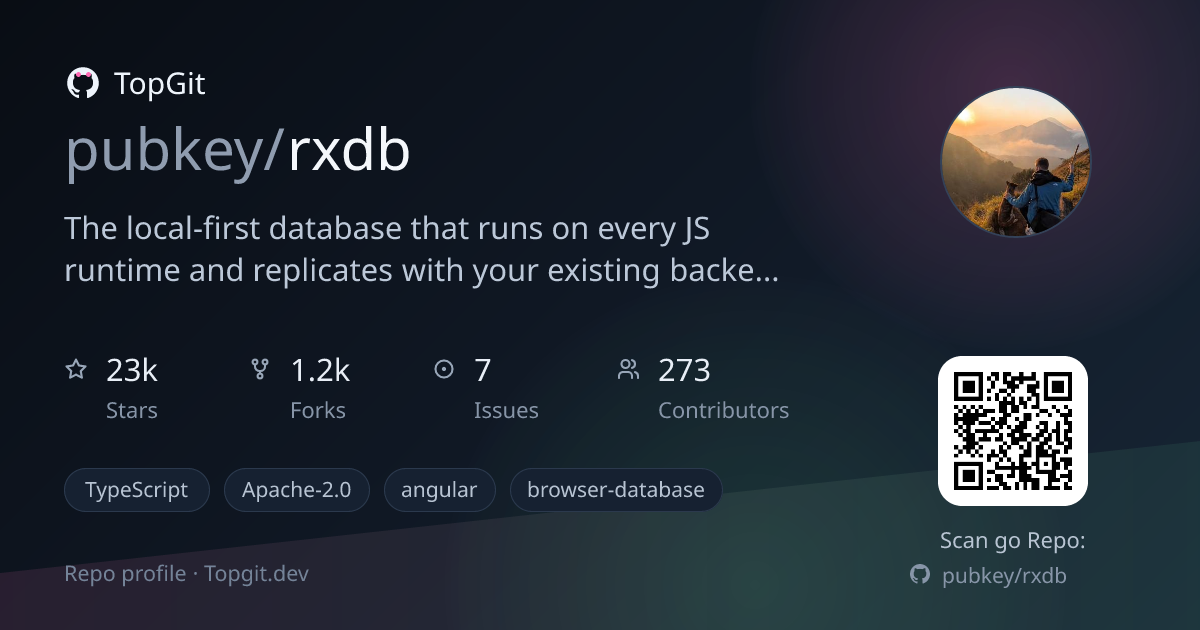Click the fork icon beside 1.2k
The image size is (1200, 630).
[x=260, y=370]
